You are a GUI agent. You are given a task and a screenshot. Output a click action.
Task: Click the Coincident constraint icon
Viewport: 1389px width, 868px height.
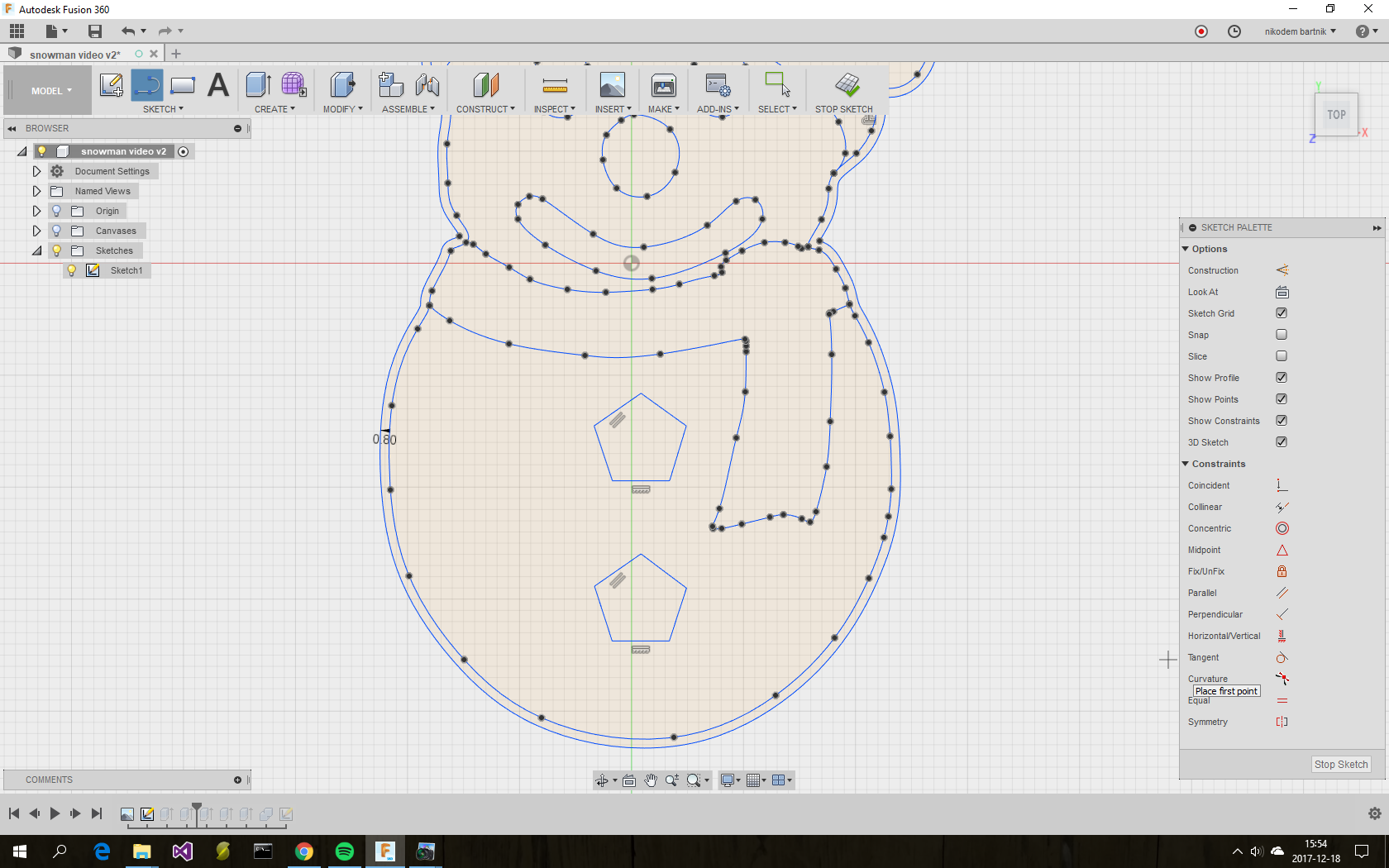pos(1282,485)
